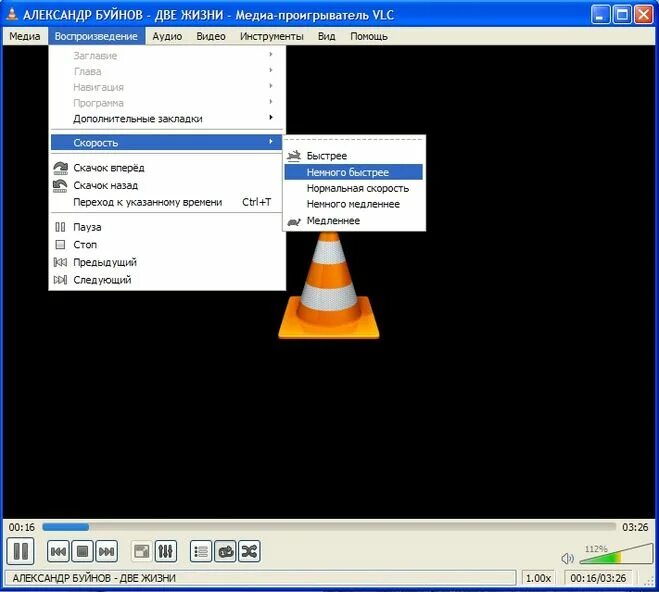Skip to next track in the control bar
The height and width of the screenshot is (592, 659).
coord(106,551)
